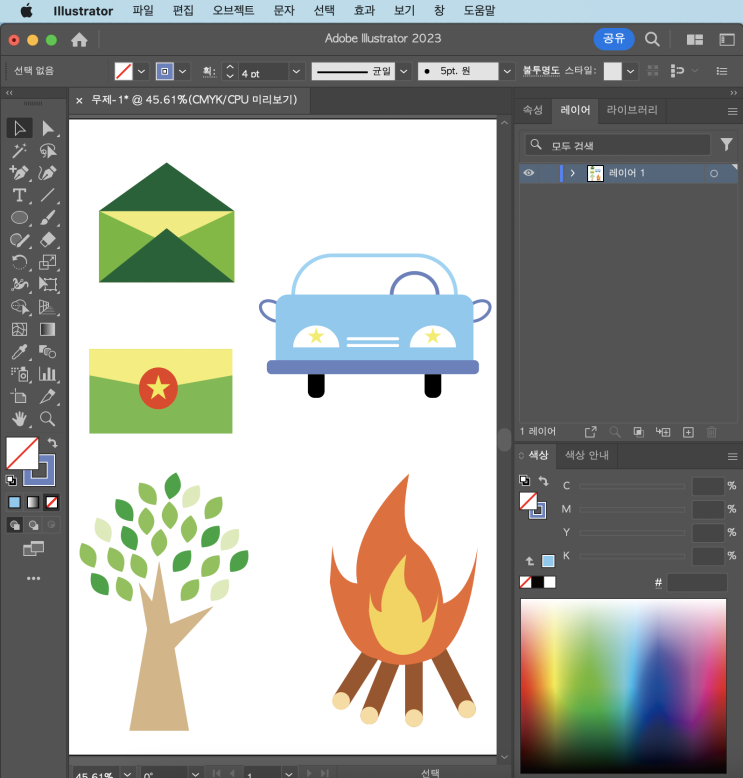Pick a color from the spectrum bar
This screenshot has width=743, height=778.
622,680
